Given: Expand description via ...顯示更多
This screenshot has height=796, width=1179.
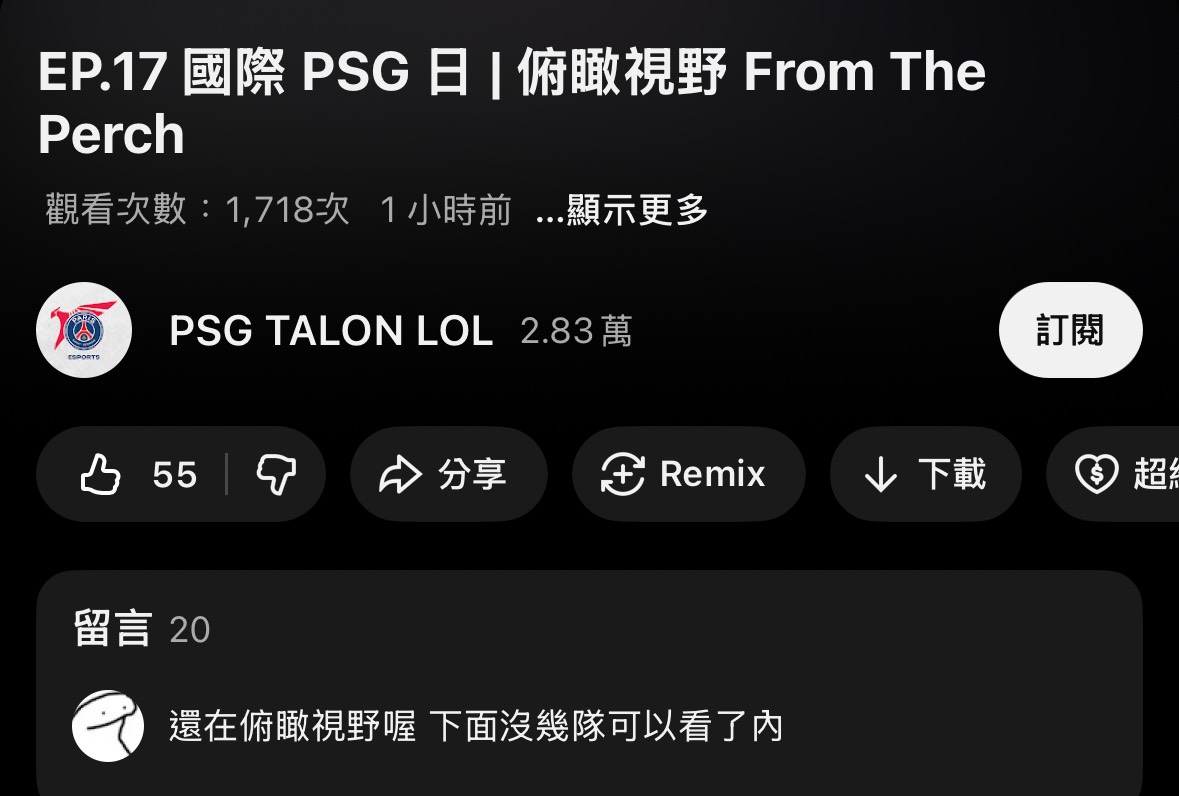Looking at the screenshot, I should [622, 209].
